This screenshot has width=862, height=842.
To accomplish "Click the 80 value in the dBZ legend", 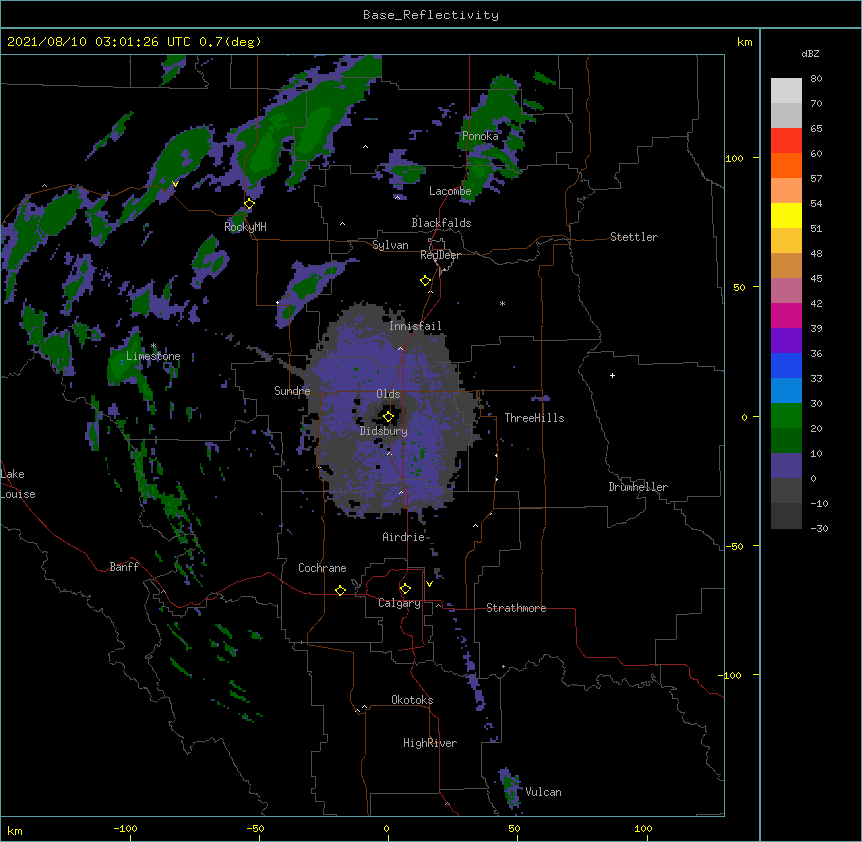I will coord(816,79).
